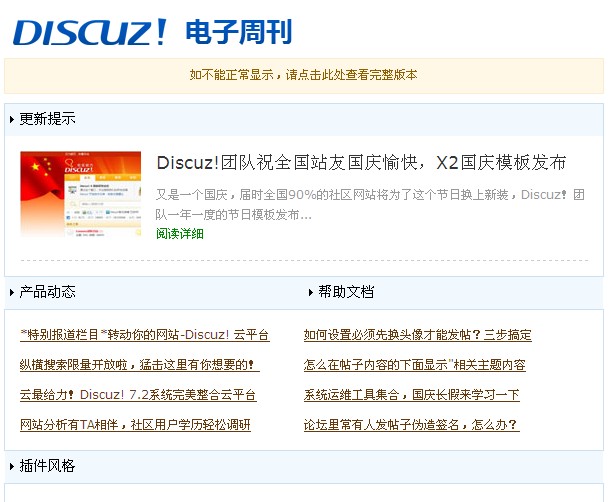Click the 帮助文档 section heading

tap(346, 292)
